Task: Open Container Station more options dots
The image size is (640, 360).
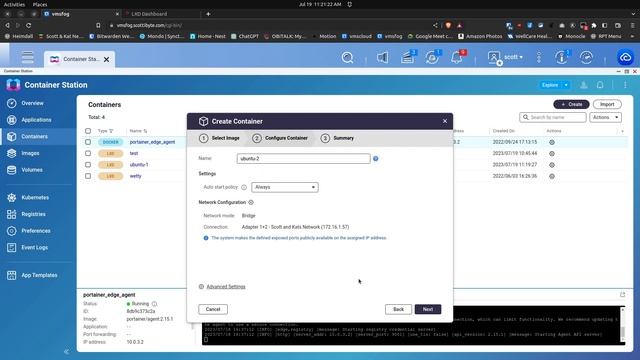Action: point(625,85)
